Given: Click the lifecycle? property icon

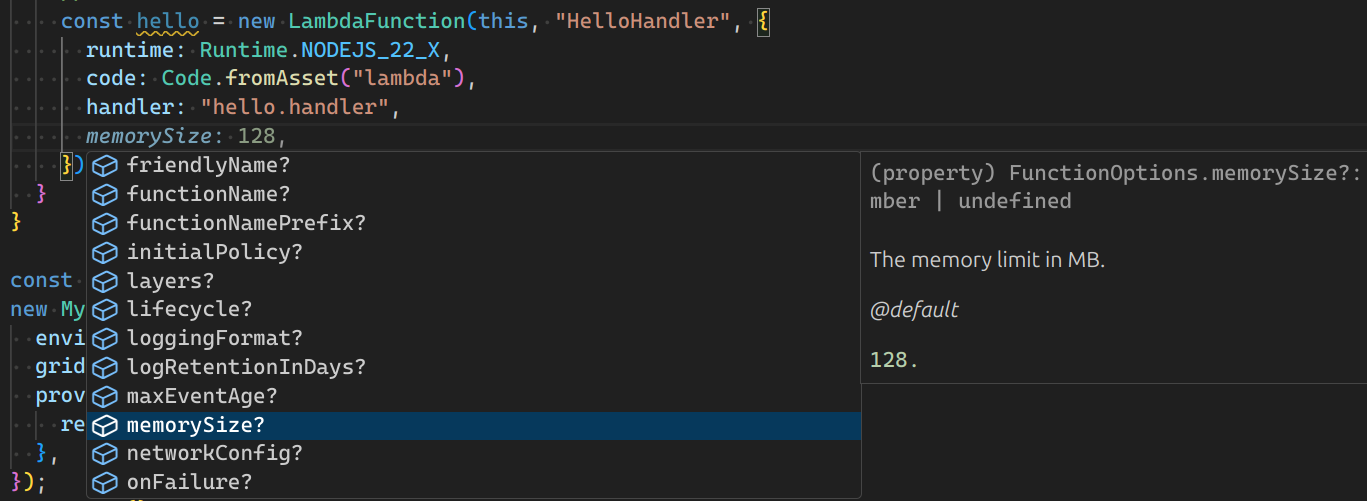Looking at the screenshot, I should pos(105,309).
